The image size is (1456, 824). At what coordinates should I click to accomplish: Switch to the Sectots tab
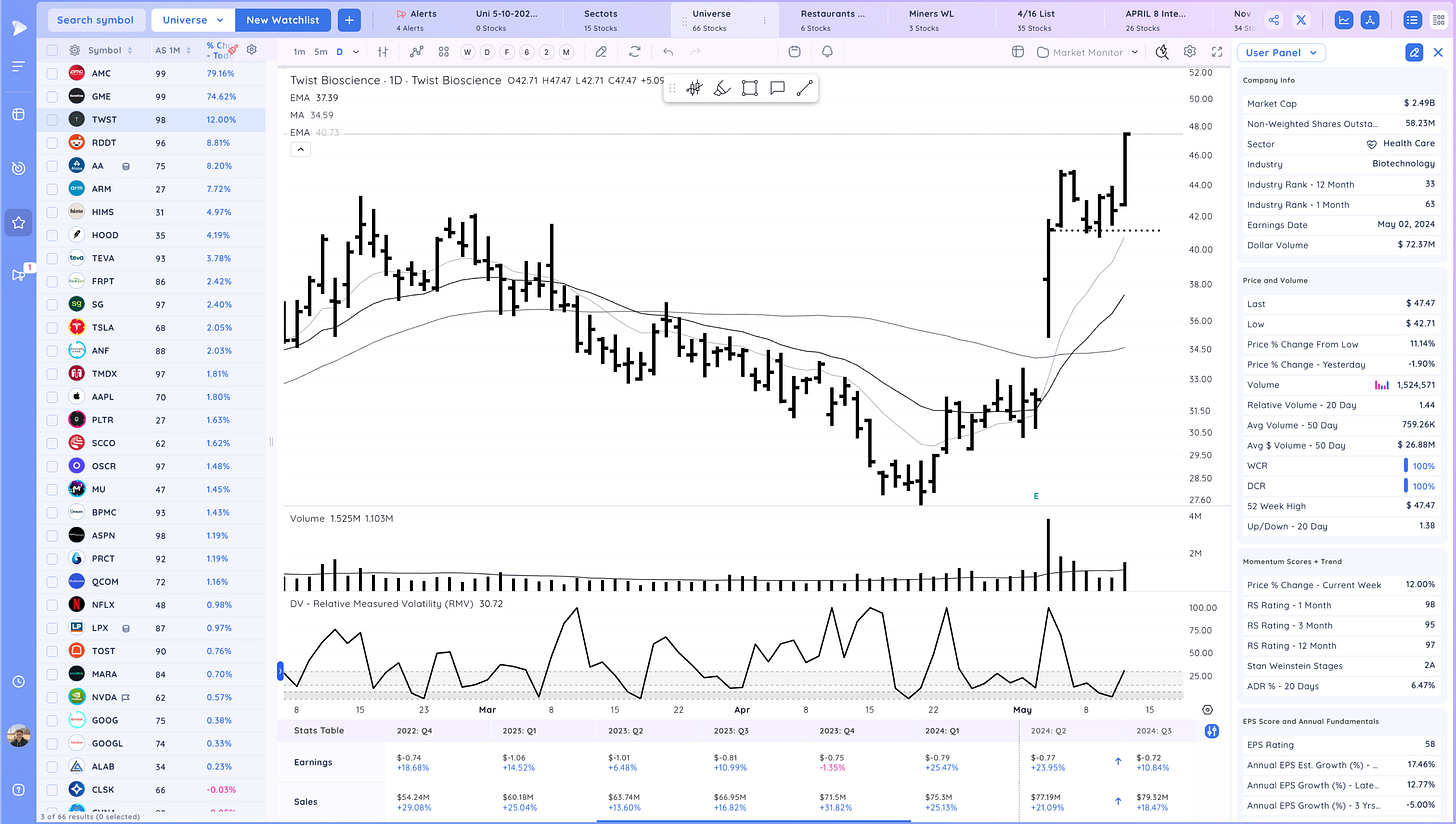pyautogui.click(x=600, y=20)
